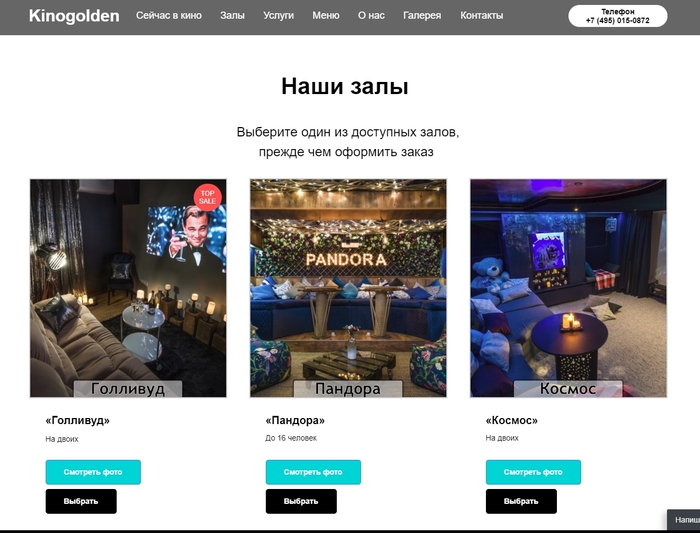Choose the Голливуд hall with Выбрать
The image size is (700, 533).
[x=81, y=501]
